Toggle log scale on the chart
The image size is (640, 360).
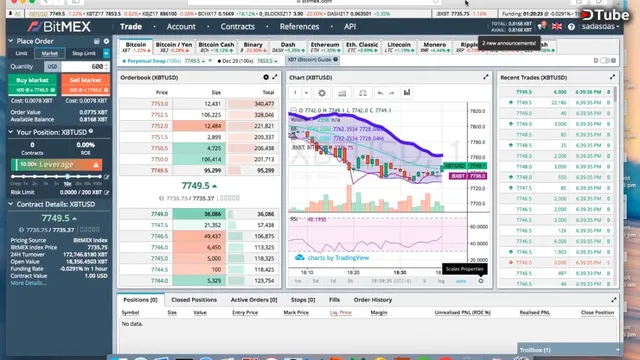click(441, 281)
